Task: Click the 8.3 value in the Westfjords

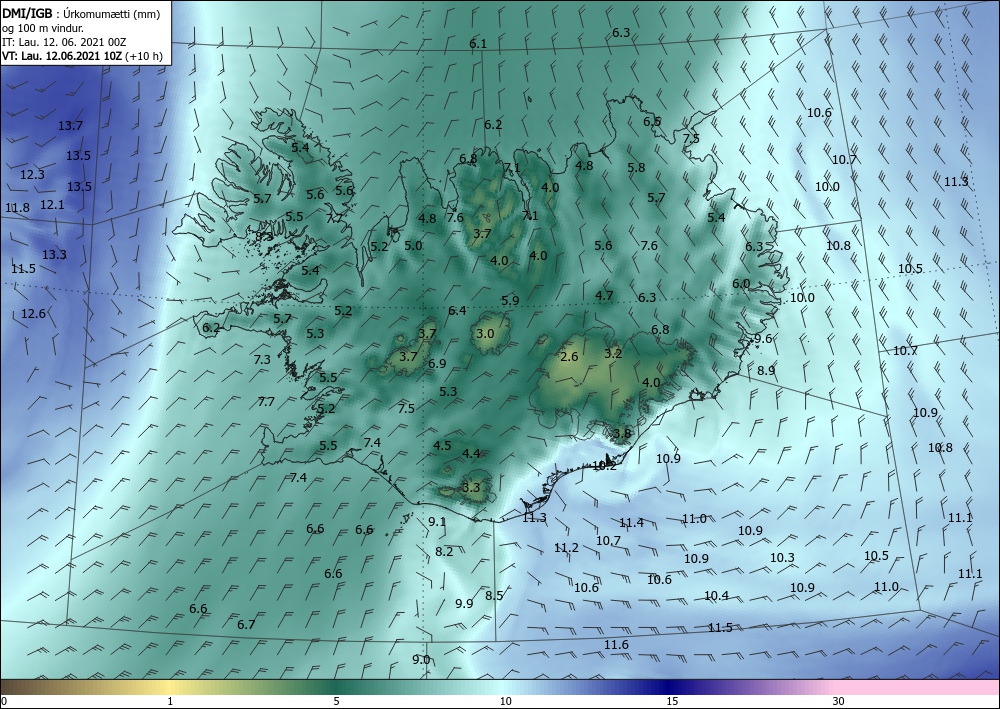Action: (264, 237)
